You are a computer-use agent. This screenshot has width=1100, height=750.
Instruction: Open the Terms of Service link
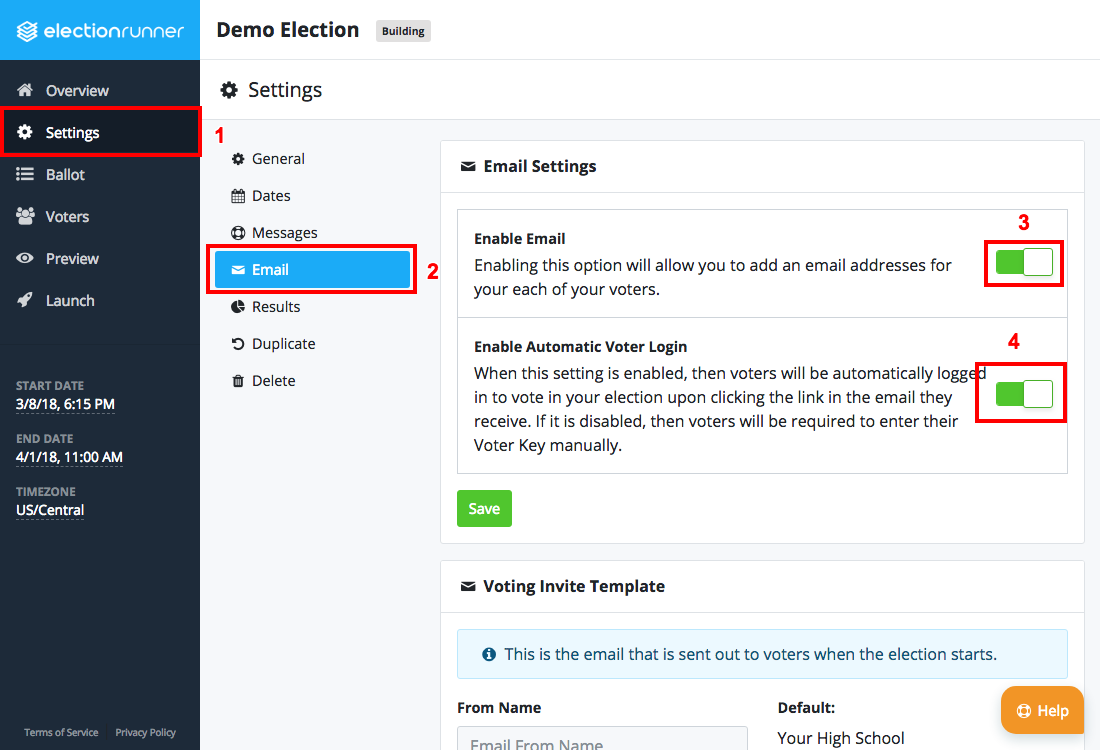(x=60, y=732)
